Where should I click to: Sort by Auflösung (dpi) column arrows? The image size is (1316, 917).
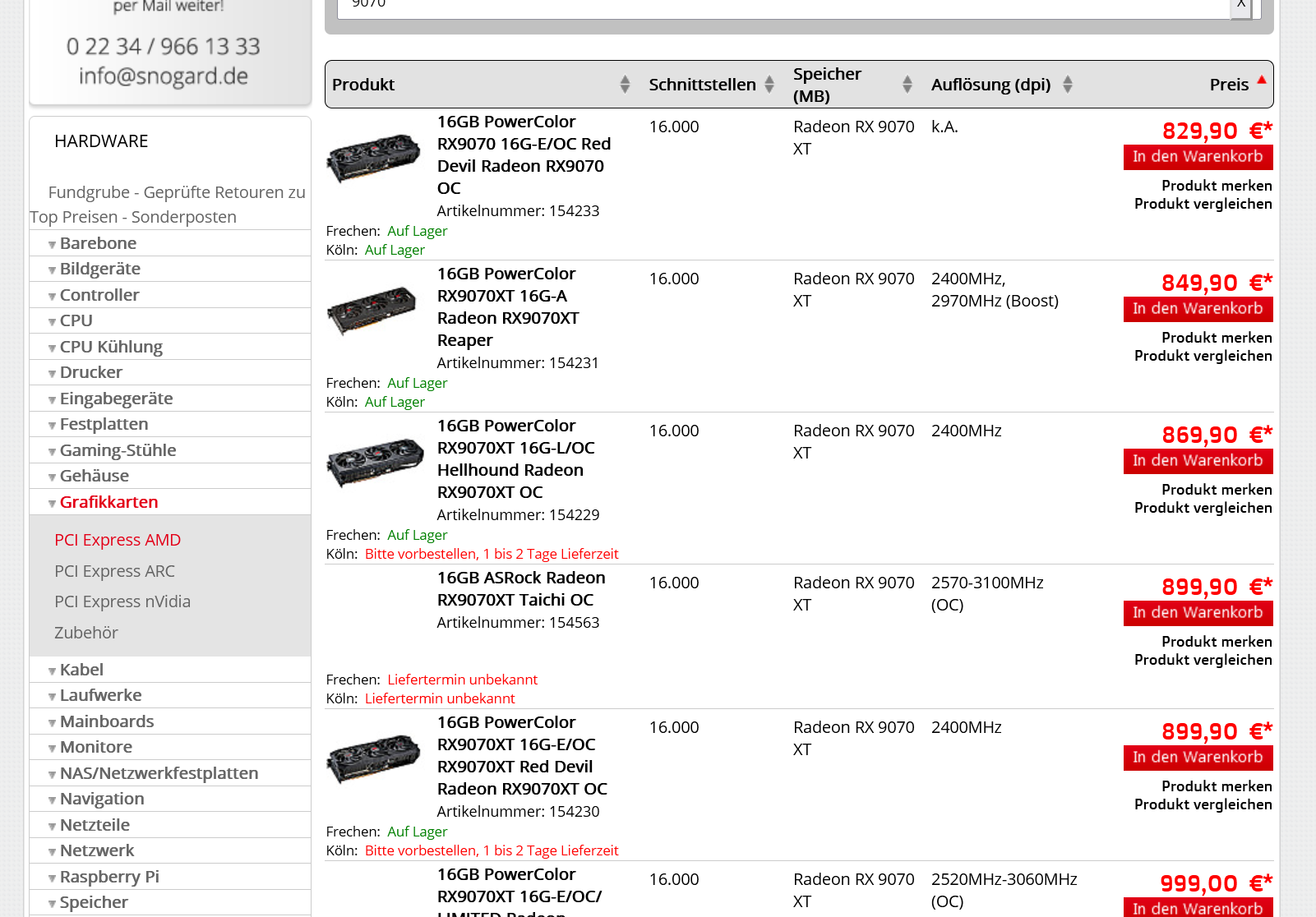coord(1068,84)
